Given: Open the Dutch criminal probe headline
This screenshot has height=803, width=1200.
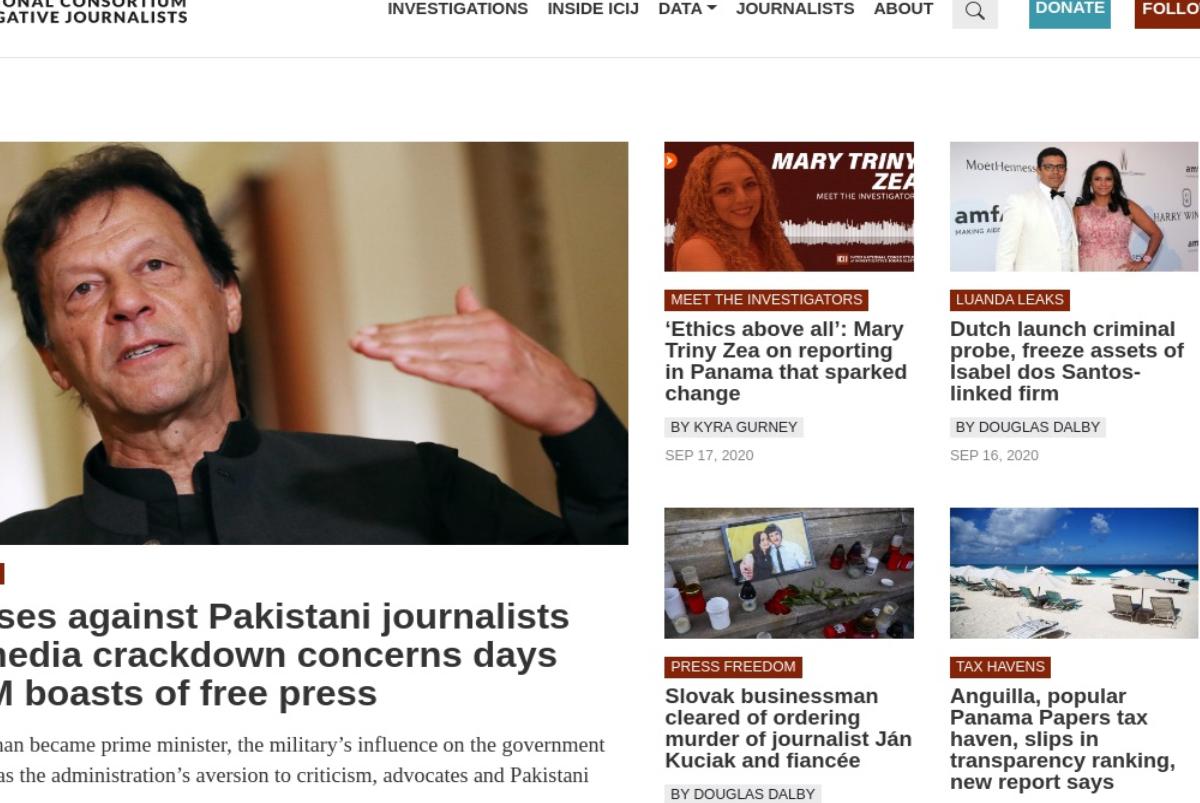Looking at the screenshot, I should coord(1067,361).
